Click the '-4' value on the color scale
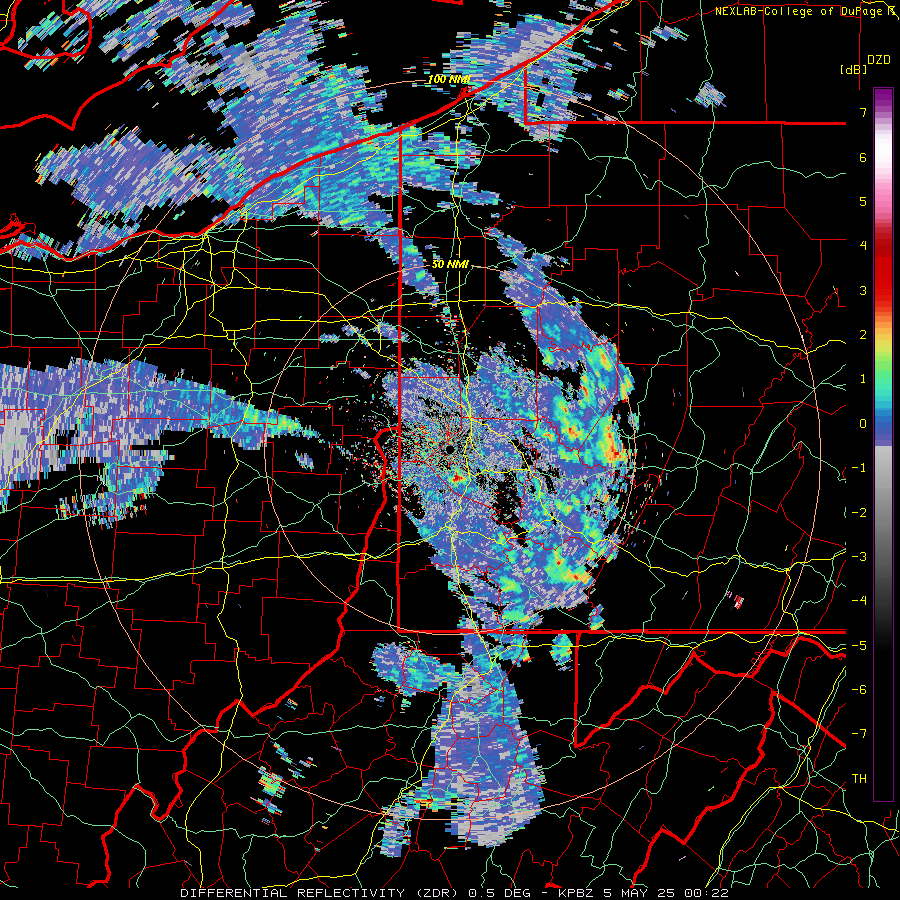Image resolution: width=900 pixels, height=900 pixels. click(859, 601)
